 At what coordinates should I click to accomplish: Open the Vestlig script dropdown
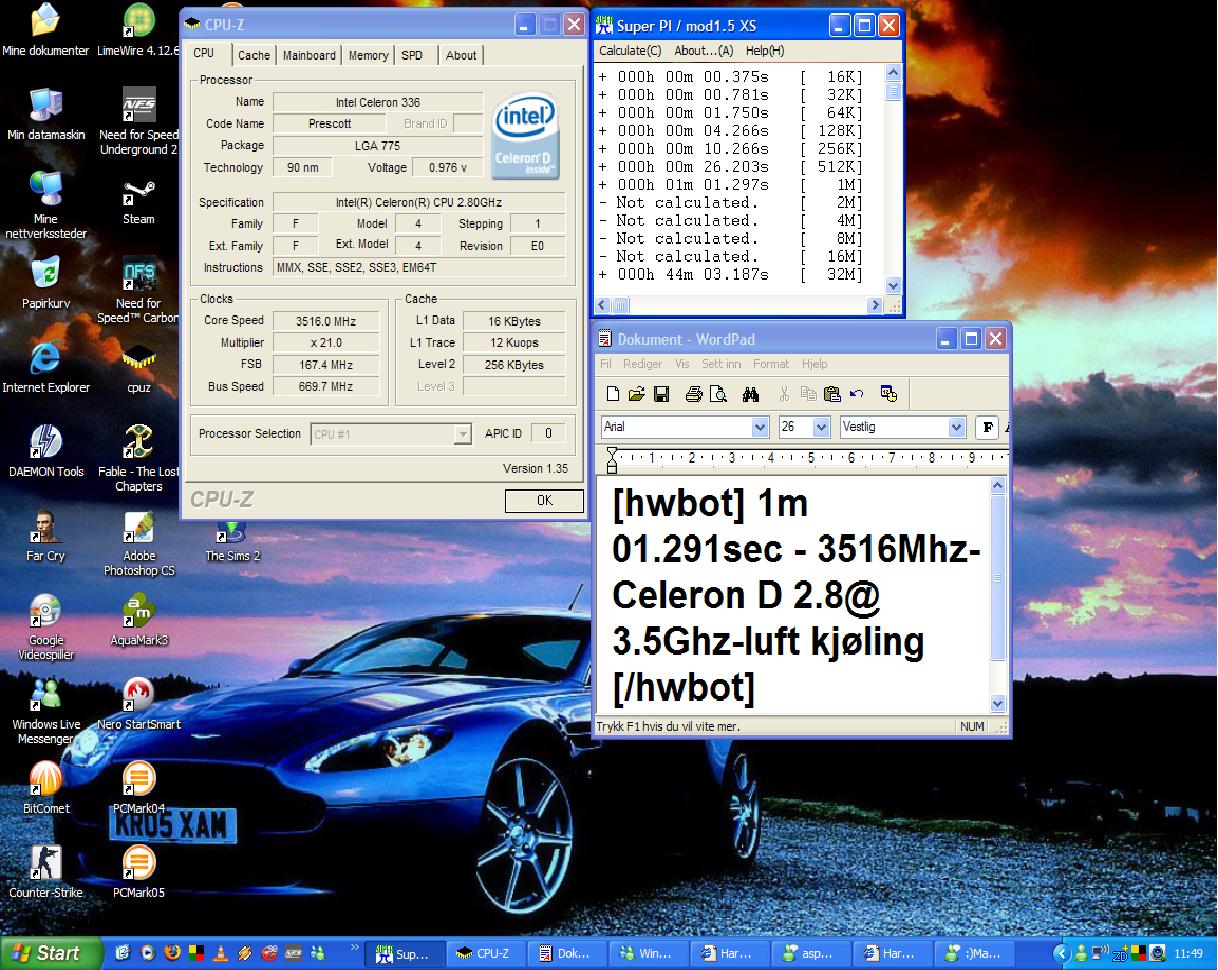pyautogui.click(x=956, y=427)
